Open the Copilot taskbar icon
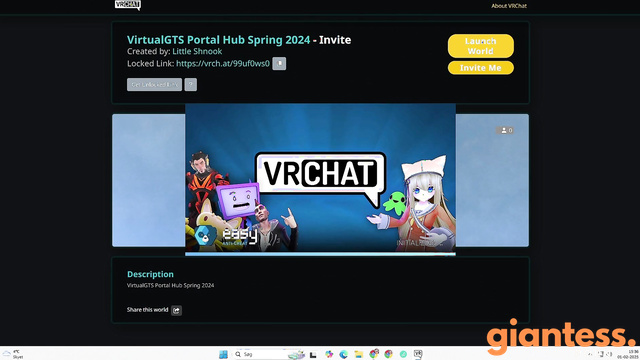640x360 pixels. 329,354
